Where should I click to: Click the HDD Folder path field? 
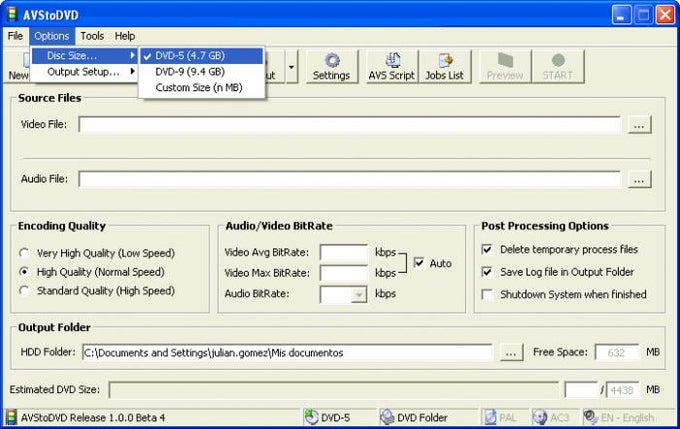click(x=287, y=352)
